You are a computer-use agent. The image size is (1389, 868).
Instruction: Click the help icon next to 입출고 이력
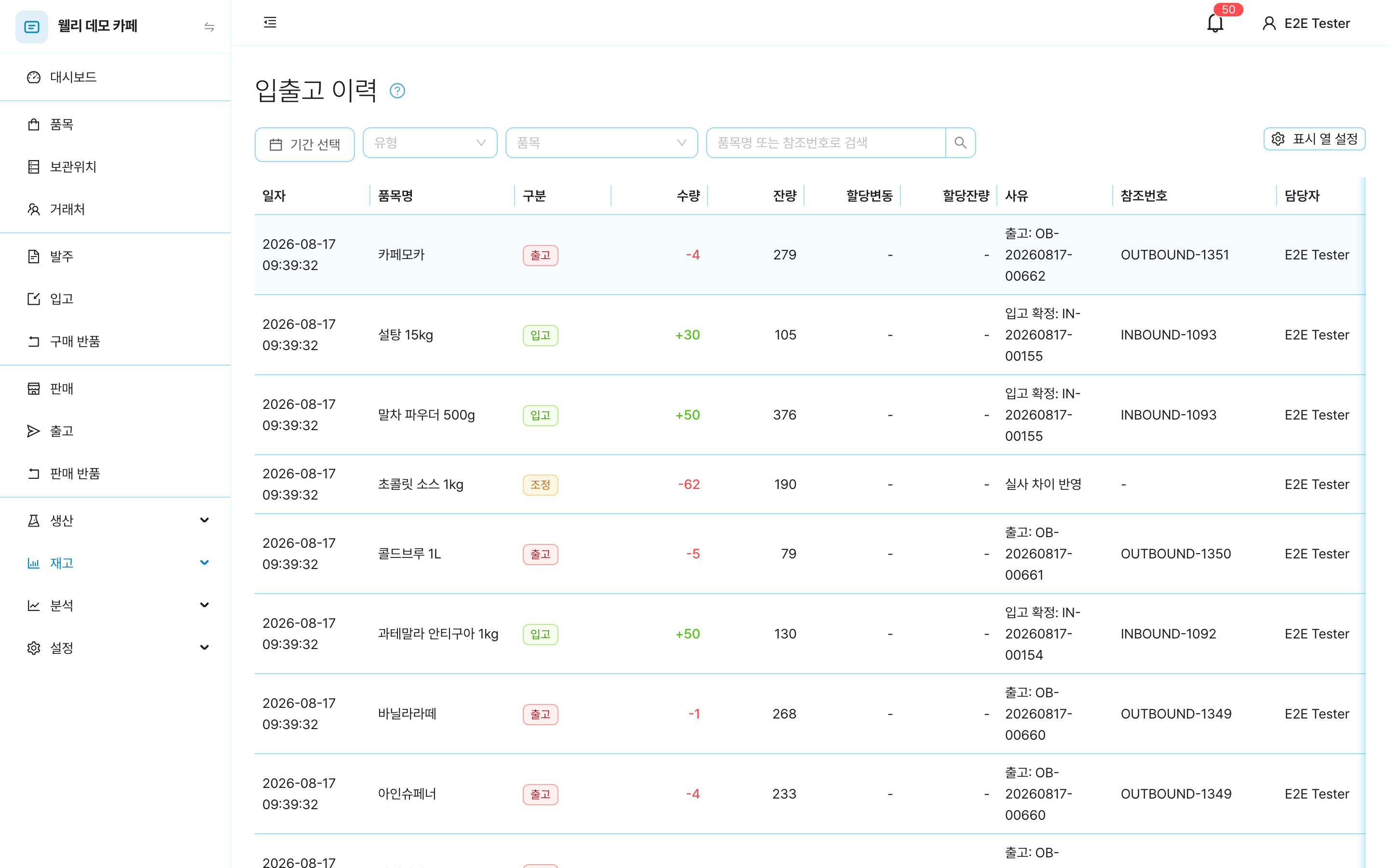click(x=397, y=91)
